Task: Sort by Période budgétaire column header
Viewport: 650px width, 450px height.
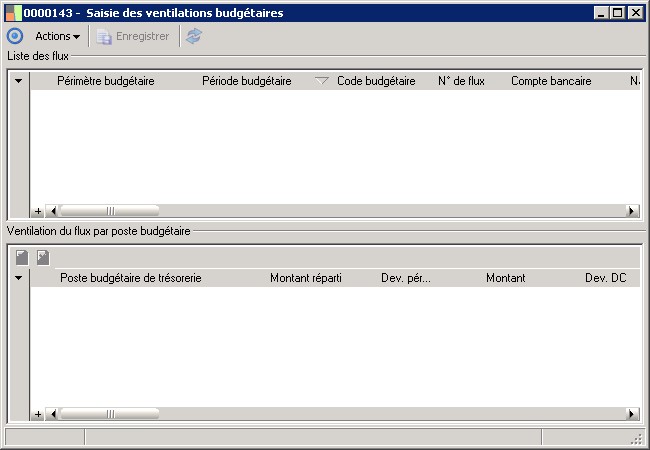Action: (247, 81)
